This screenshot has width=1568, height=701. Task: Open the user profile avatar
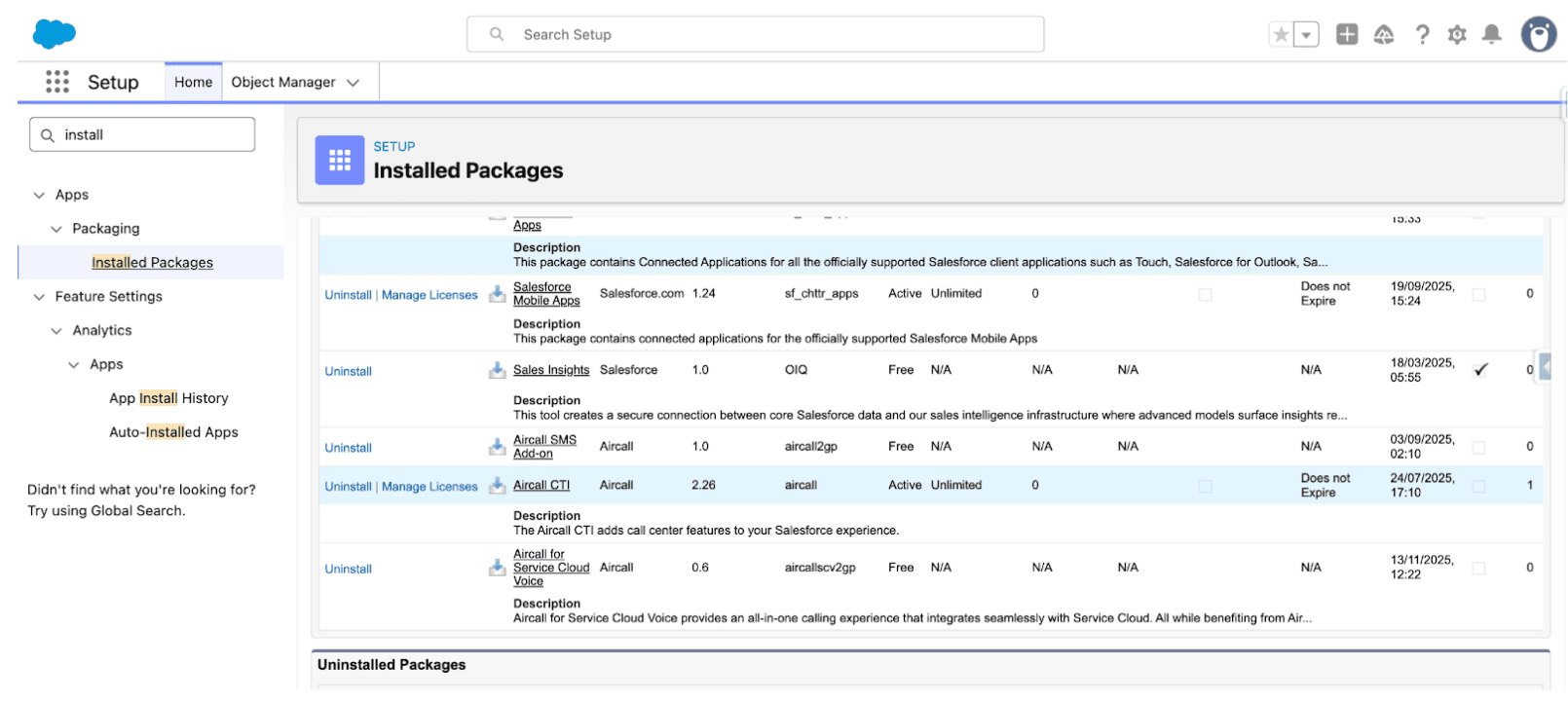tap(1538, 35)
